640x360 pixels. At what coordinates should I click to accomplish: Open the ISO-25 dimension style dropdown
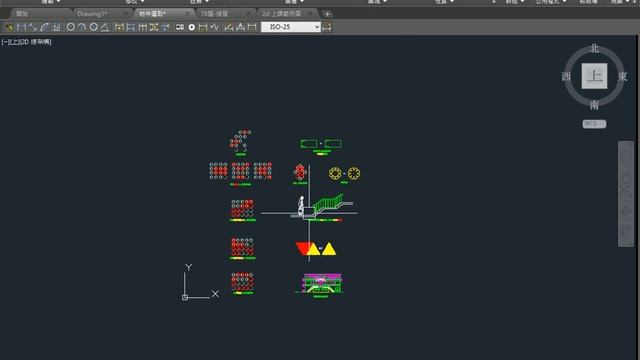point(291,27)
